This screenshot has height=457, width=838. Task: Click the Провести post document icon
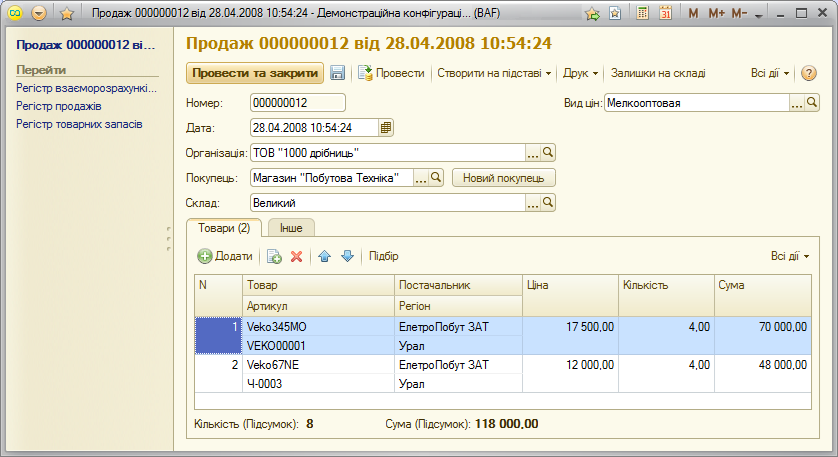coord(365,73)
